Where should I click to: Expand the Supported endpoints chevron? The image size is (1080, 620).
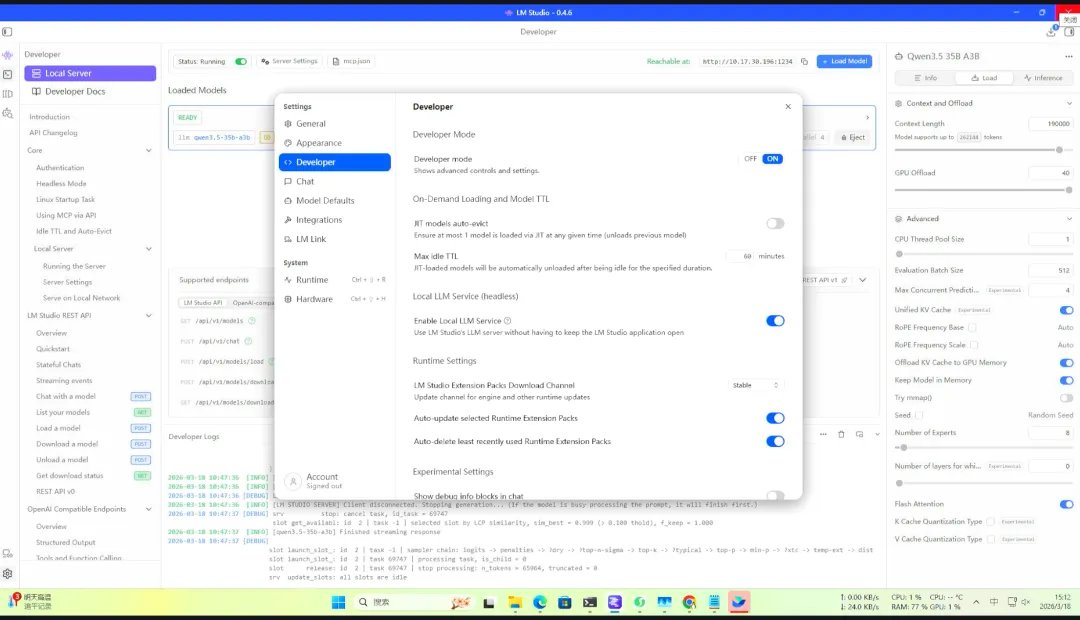tap(862, 280)
